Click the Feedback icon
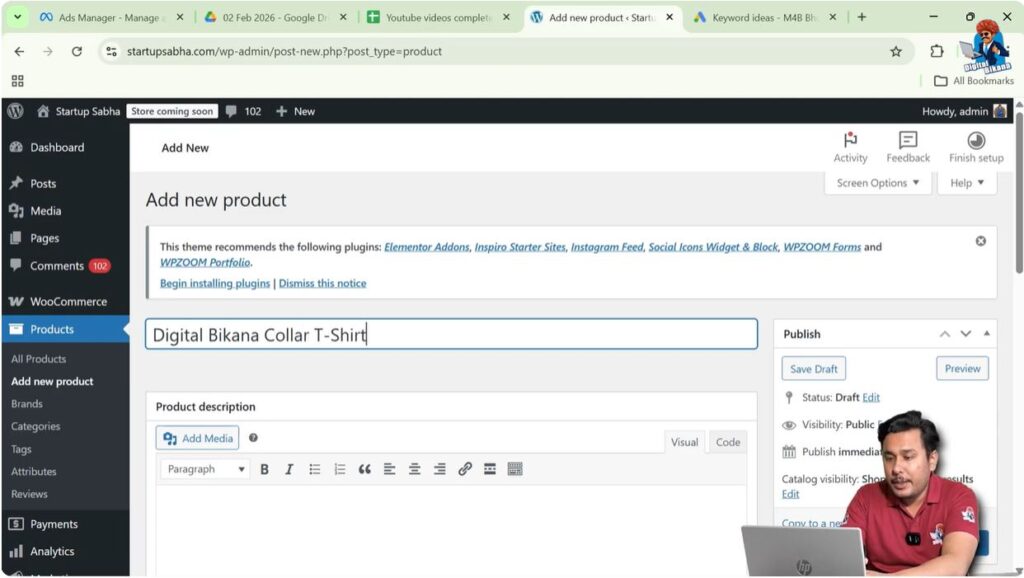Viewport: 1024px width, 578px height. [x=907, y=142]
